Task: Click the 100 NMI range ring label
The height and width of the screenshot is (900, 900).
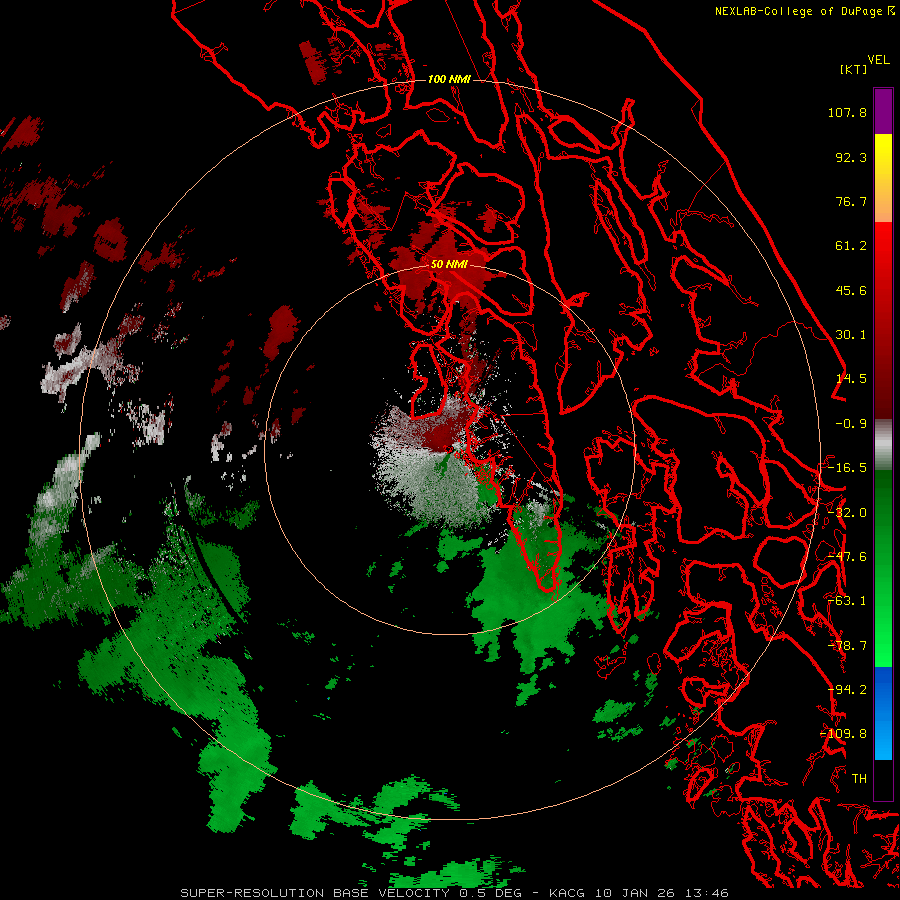Action: [x=449, y=79]
